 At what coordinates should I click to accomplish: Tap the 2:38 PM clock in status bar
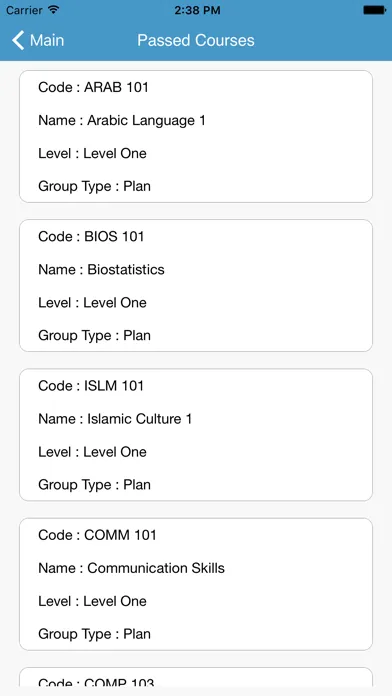[x=197, y=10]
